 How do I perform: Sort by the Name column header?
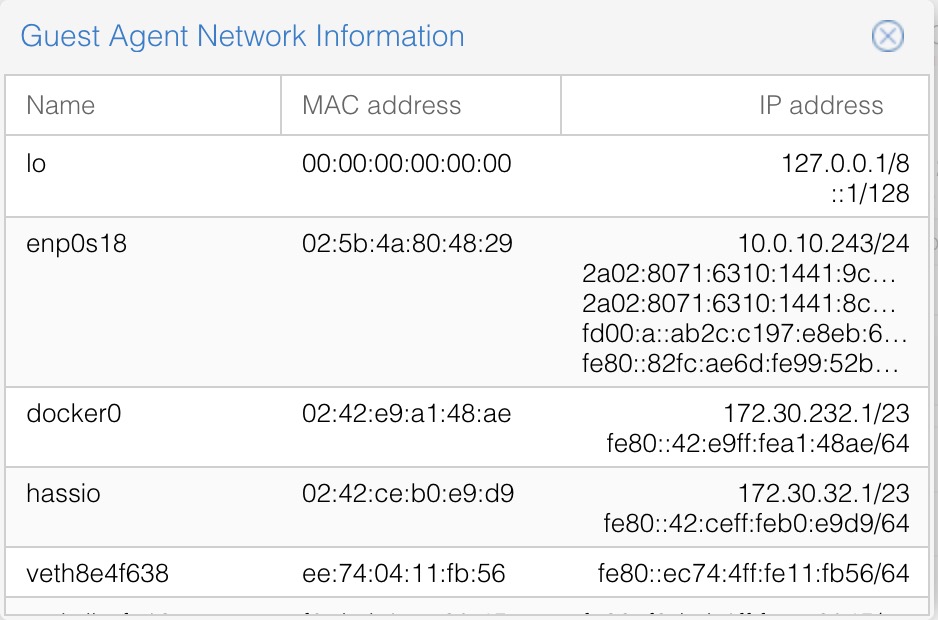click(x=143, y=105)
